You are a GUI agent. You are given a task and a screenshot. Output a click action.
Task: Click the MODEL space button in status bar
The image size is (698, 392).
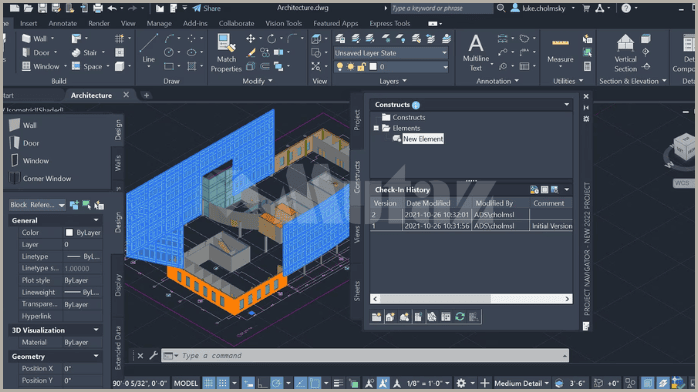[x=186, y=383]
